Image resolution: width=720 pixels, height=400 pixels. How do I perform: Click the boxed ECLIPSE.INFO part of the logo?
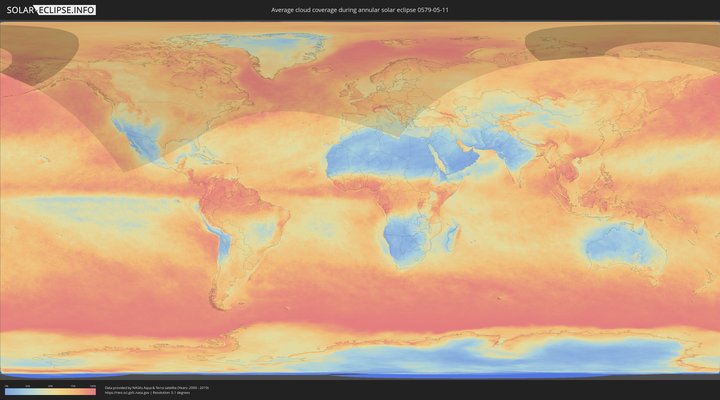pyautogui.click(x=65, y=10)
